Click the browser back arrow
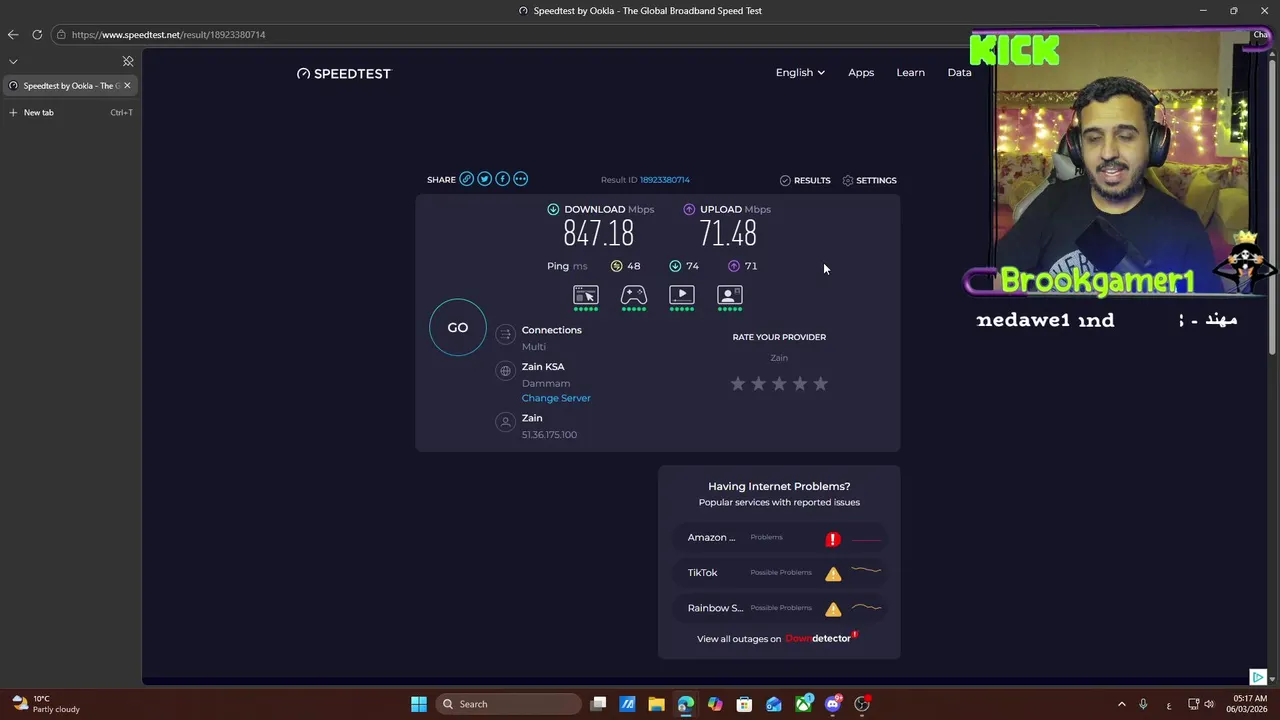This screenshot has width=1280, height=720. [x=13, y=34]
